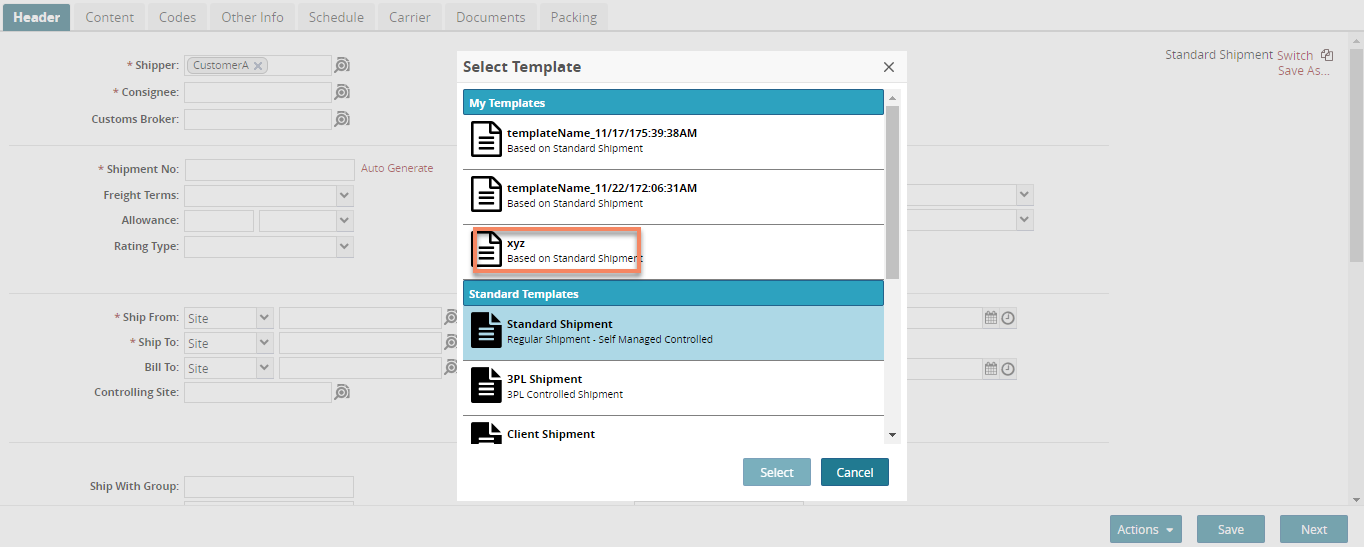
Task: Click the Save As... link
Action: [x=1304, y=71]
